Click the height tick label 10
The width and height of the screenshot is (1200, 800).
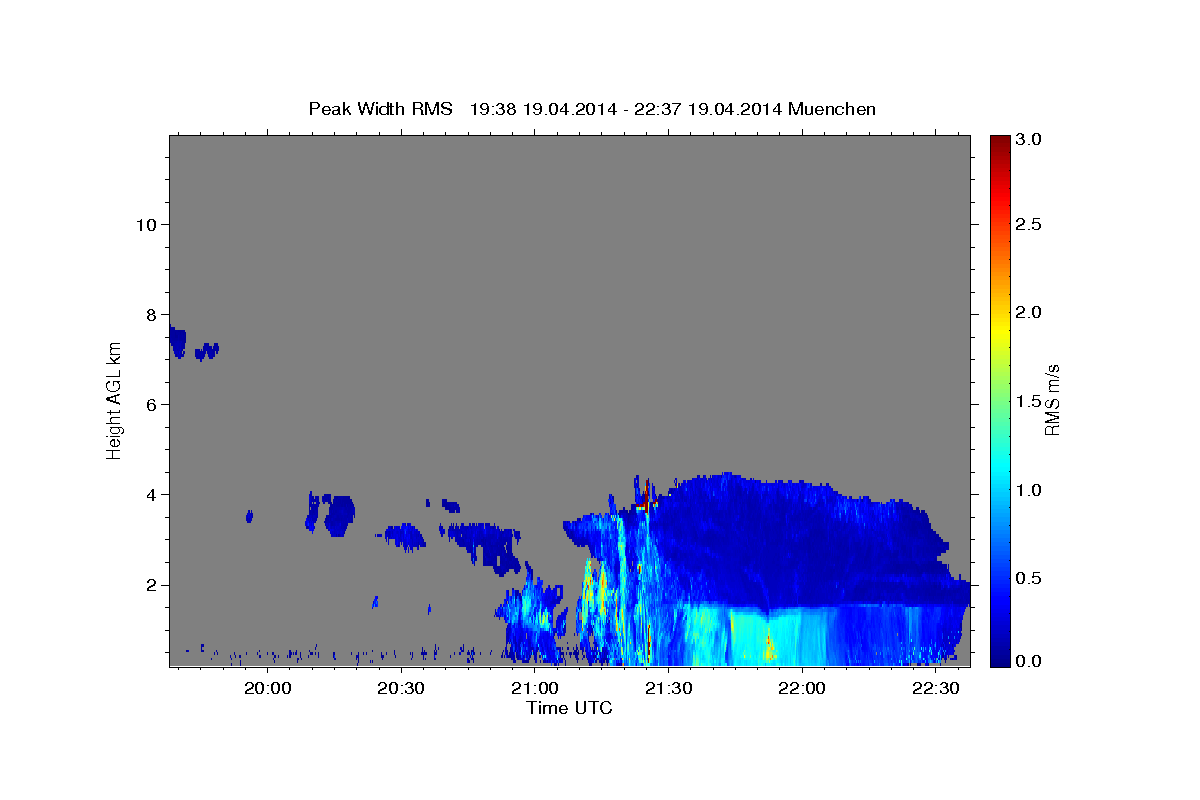[x=146, y=224]
